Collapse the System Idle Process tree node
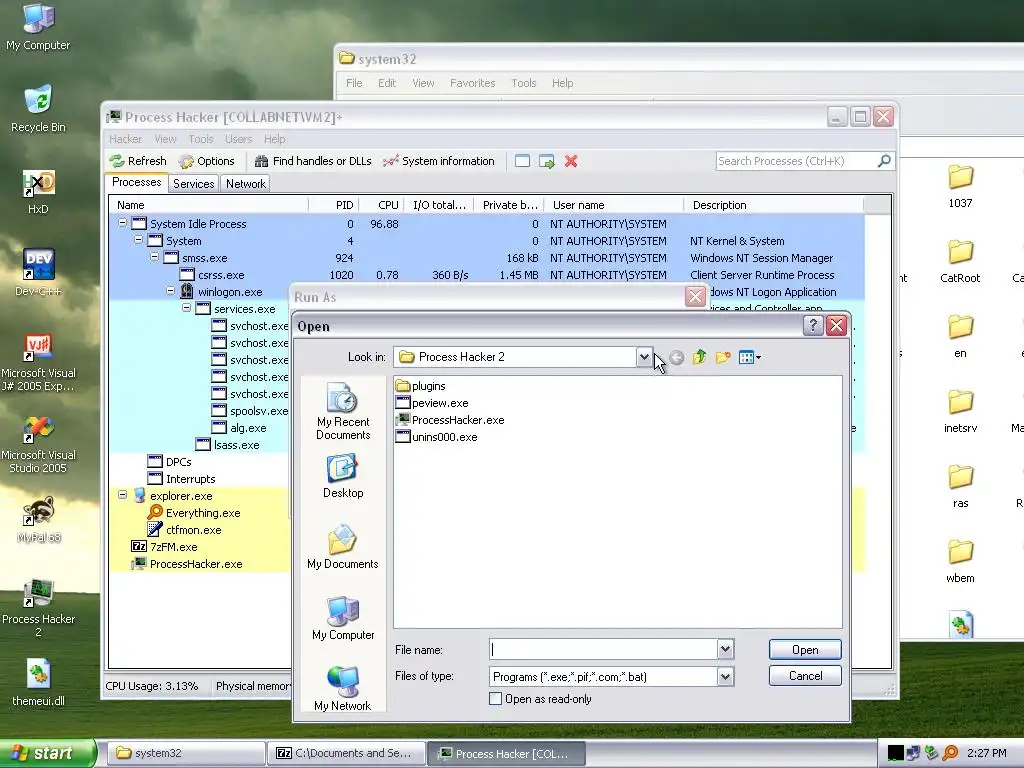This screenshot has width=1024, height=768. tap(122, 223)
